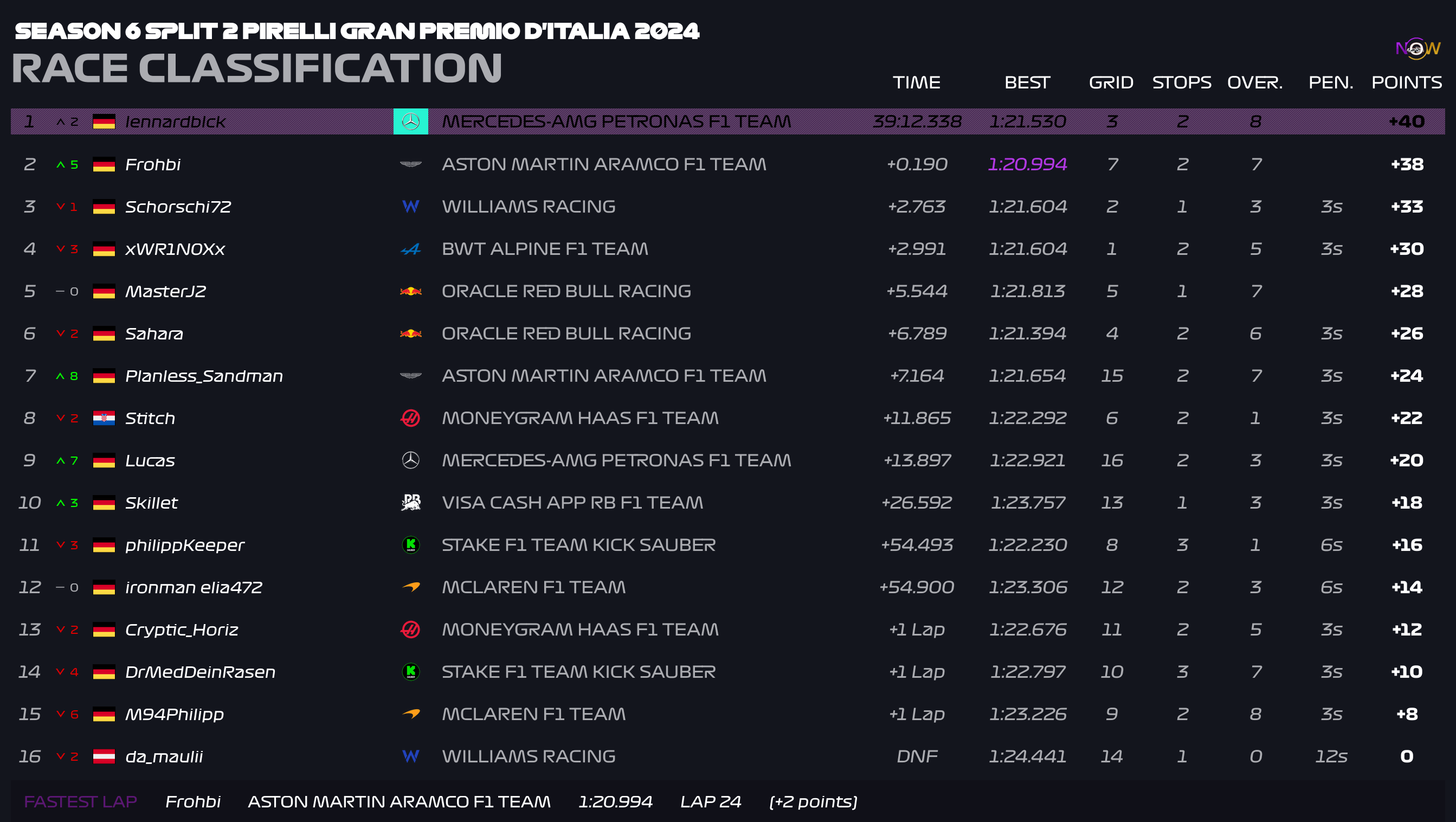The width and height of the screenshot is (1456, 822).
Task: Click the green up arrow in Planless_Sandman's row
Action: coord(61,376)
